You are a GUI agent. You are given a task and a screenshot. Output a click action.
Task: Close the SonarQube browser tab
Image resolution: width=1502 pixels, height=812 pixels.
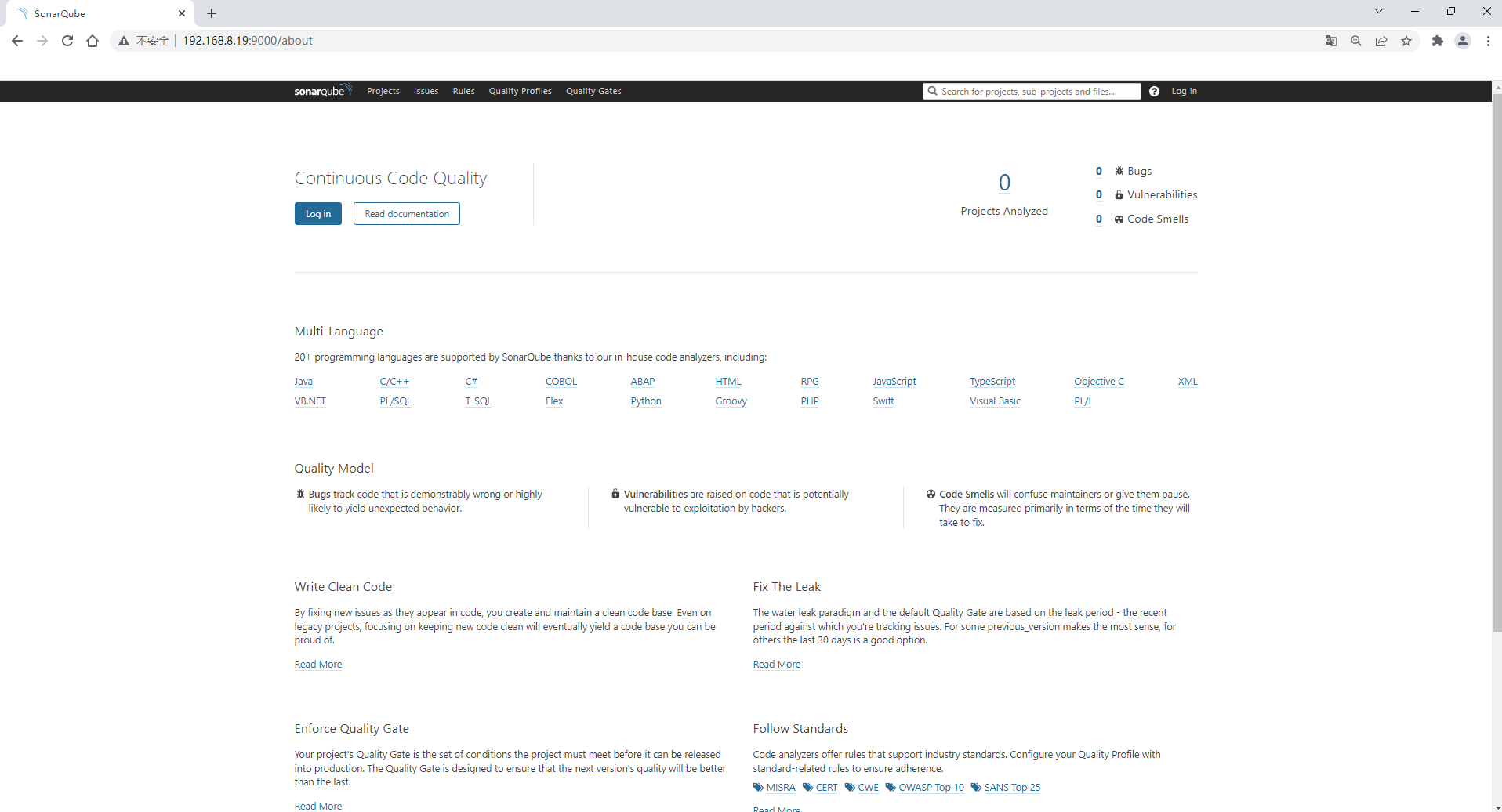pos(182,13)
